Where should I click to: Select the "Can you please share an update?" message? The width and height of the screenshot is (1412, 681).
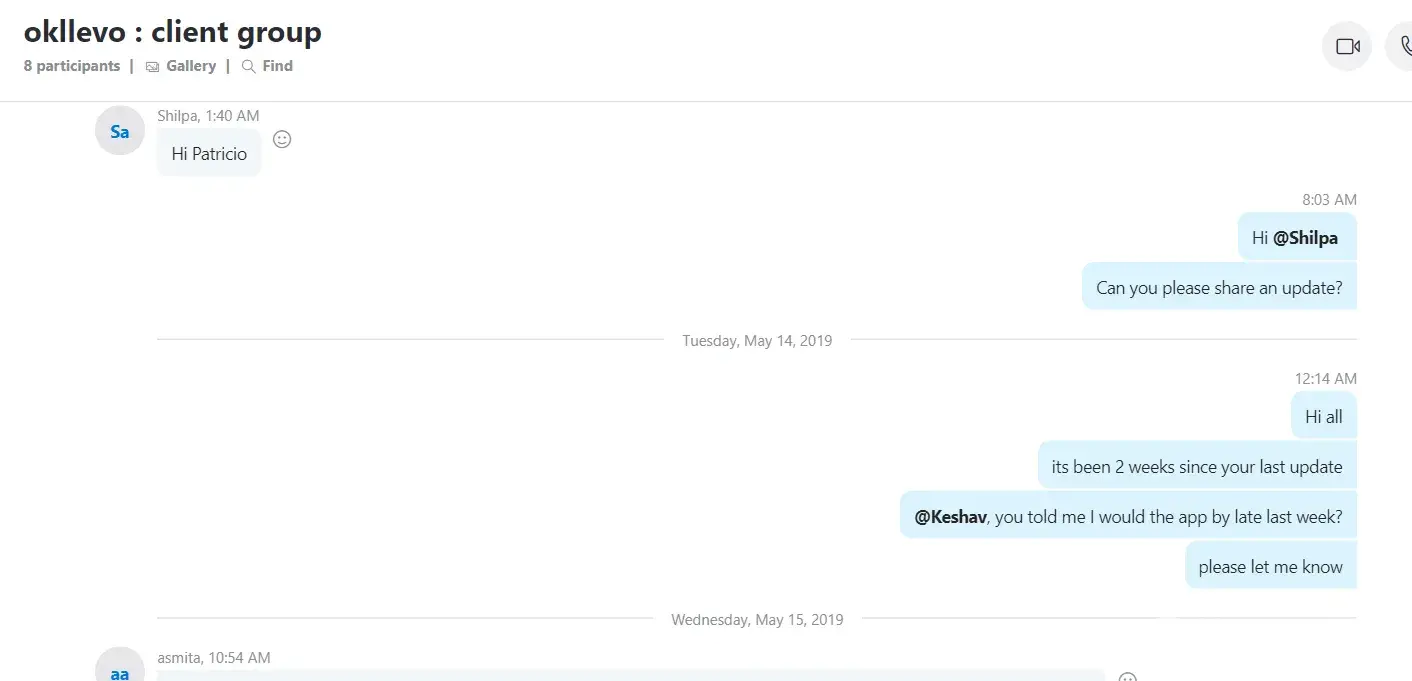pos(1219,288)
